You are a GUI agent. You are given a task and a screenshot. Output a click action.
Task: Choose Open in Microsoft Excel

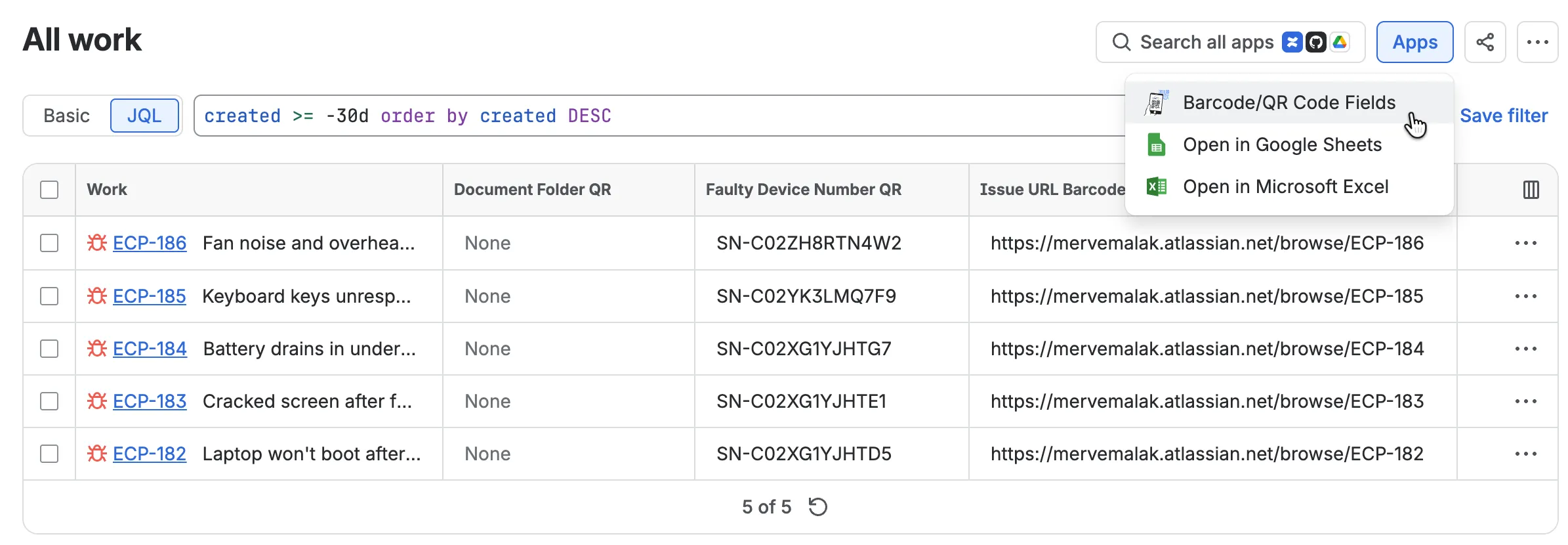coord(1289,186)
